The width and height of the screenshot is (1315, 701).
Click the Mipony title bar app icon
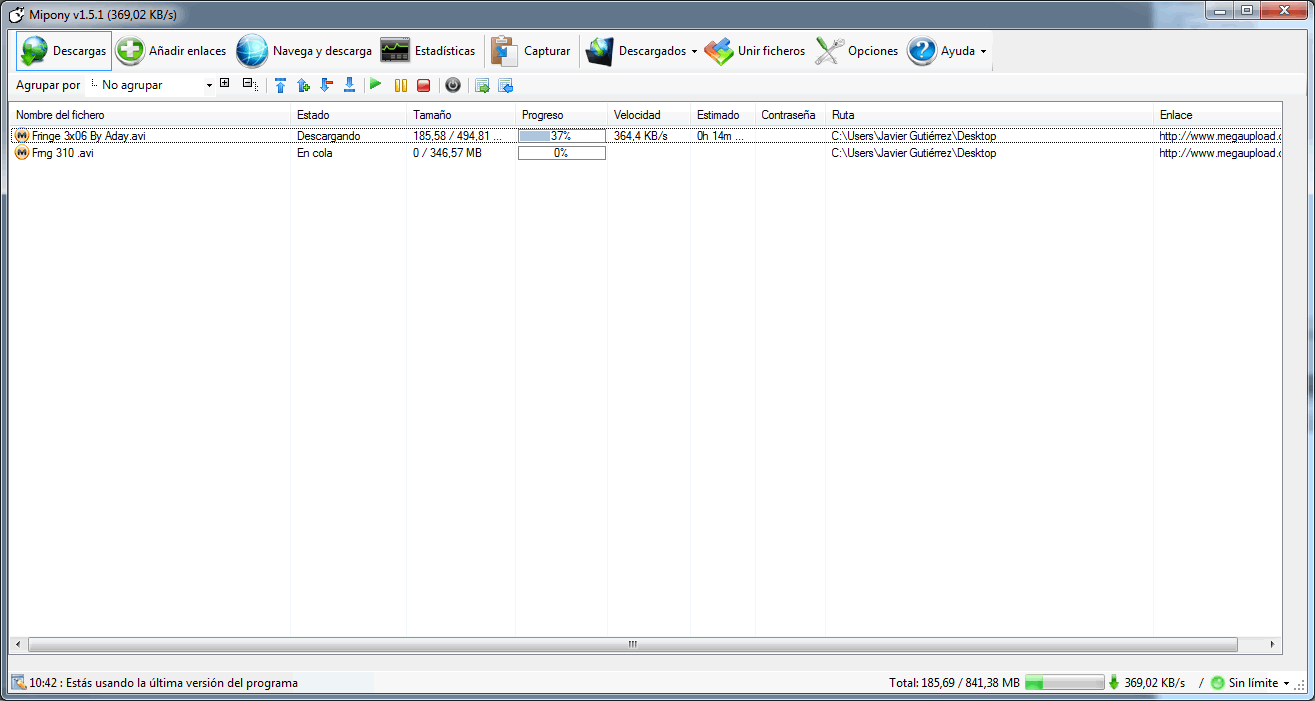click(x=17, y=14)
